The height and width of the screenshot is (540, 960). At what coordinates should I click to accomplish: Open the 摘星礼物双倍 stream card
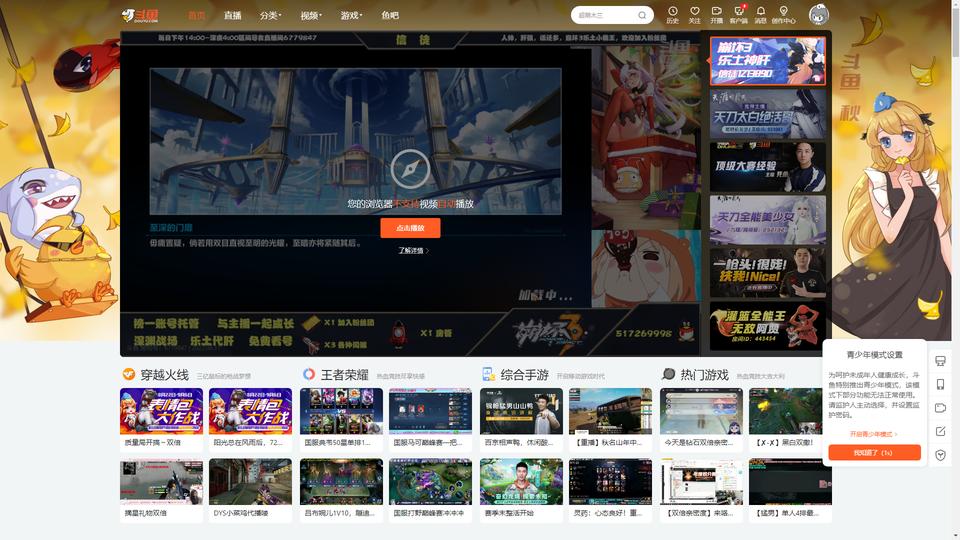pos(161,490)
